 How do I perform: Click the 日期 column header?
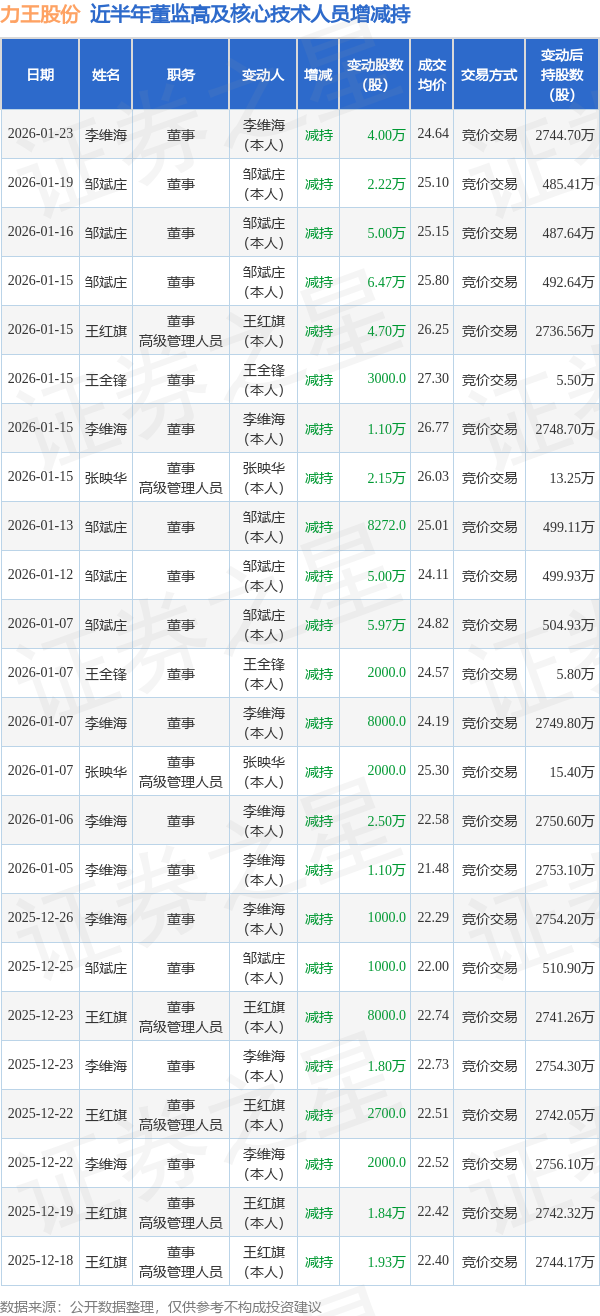click(40, 75)
